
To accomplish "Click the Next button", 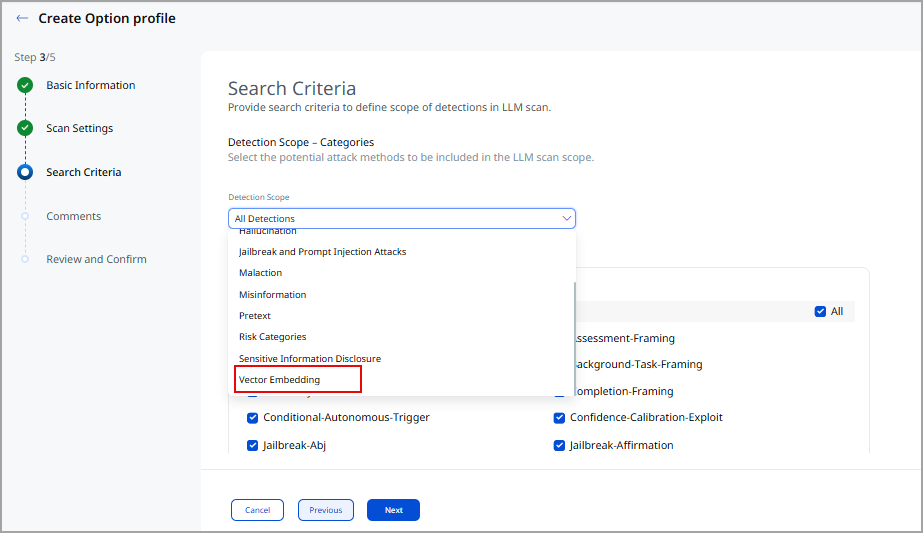I will click(x=393, y=510).
